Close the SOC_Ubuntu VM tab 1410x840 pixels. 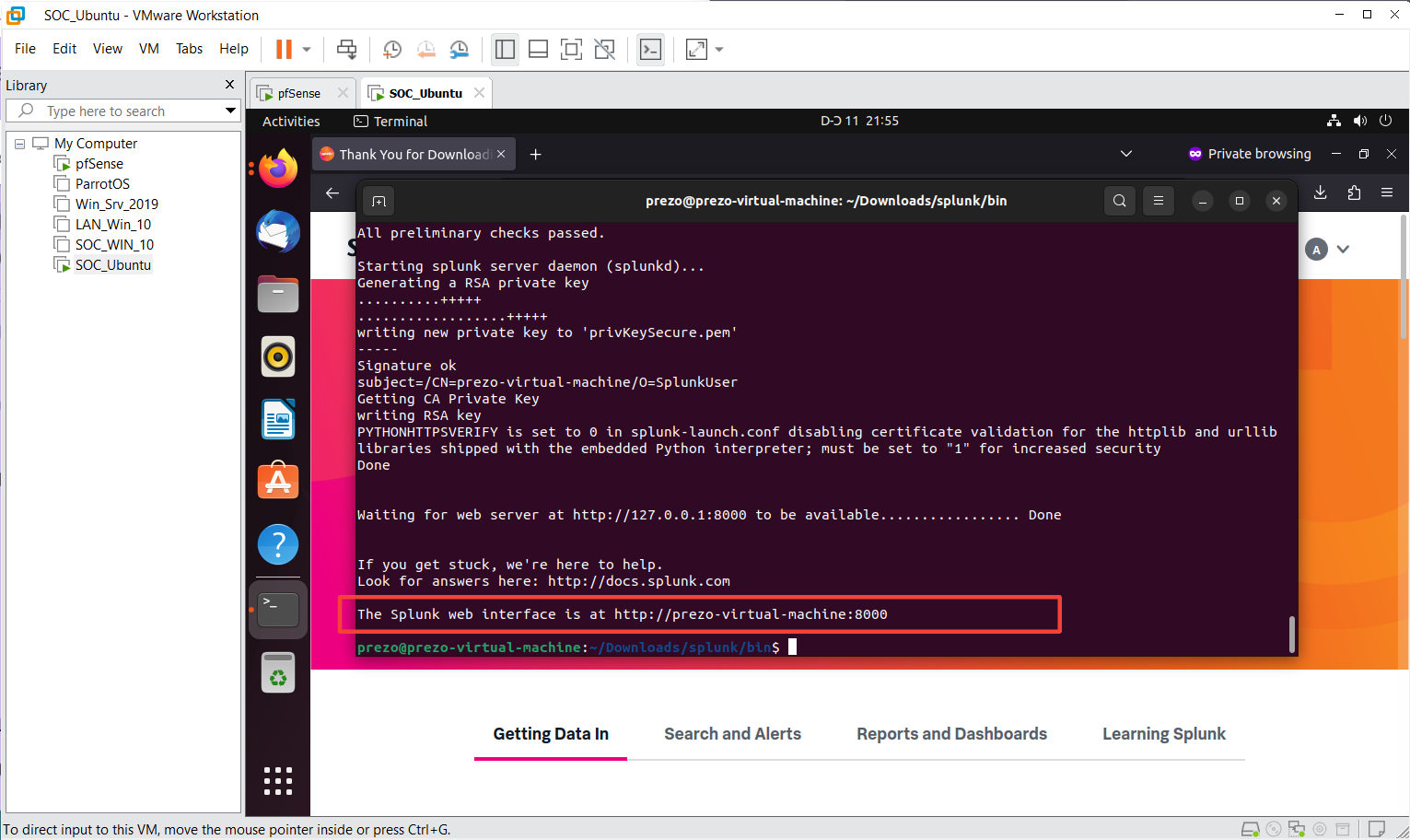coord(479,93)
